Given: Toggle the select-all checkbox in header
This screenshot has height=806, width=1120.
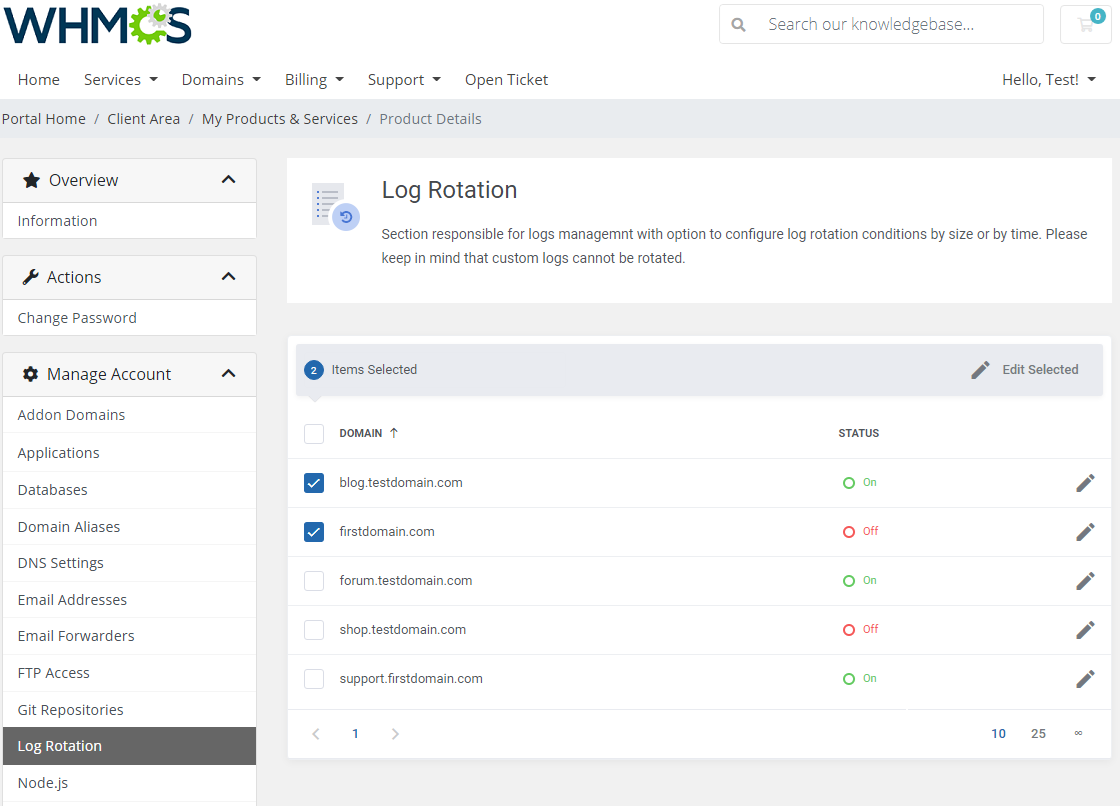Looking at the screenshot, I should pos(314,434).
